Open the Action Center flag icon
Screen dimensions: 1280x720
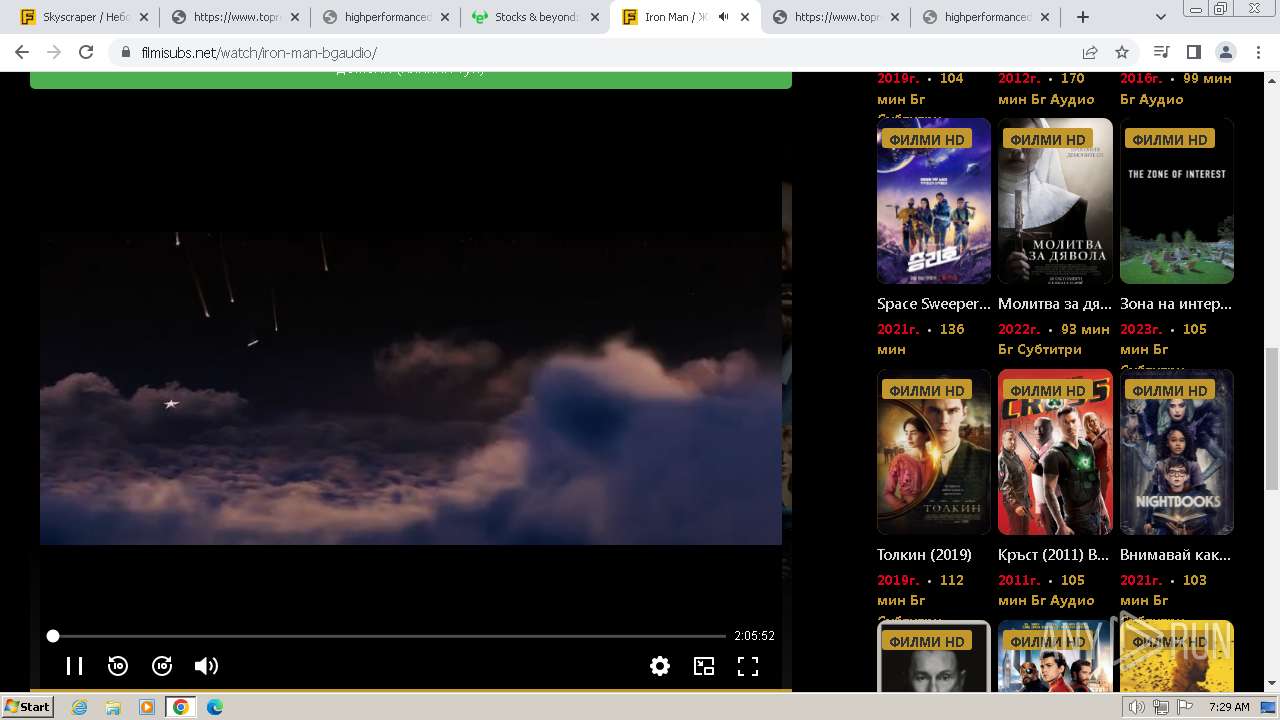(x=1185, y=707)
